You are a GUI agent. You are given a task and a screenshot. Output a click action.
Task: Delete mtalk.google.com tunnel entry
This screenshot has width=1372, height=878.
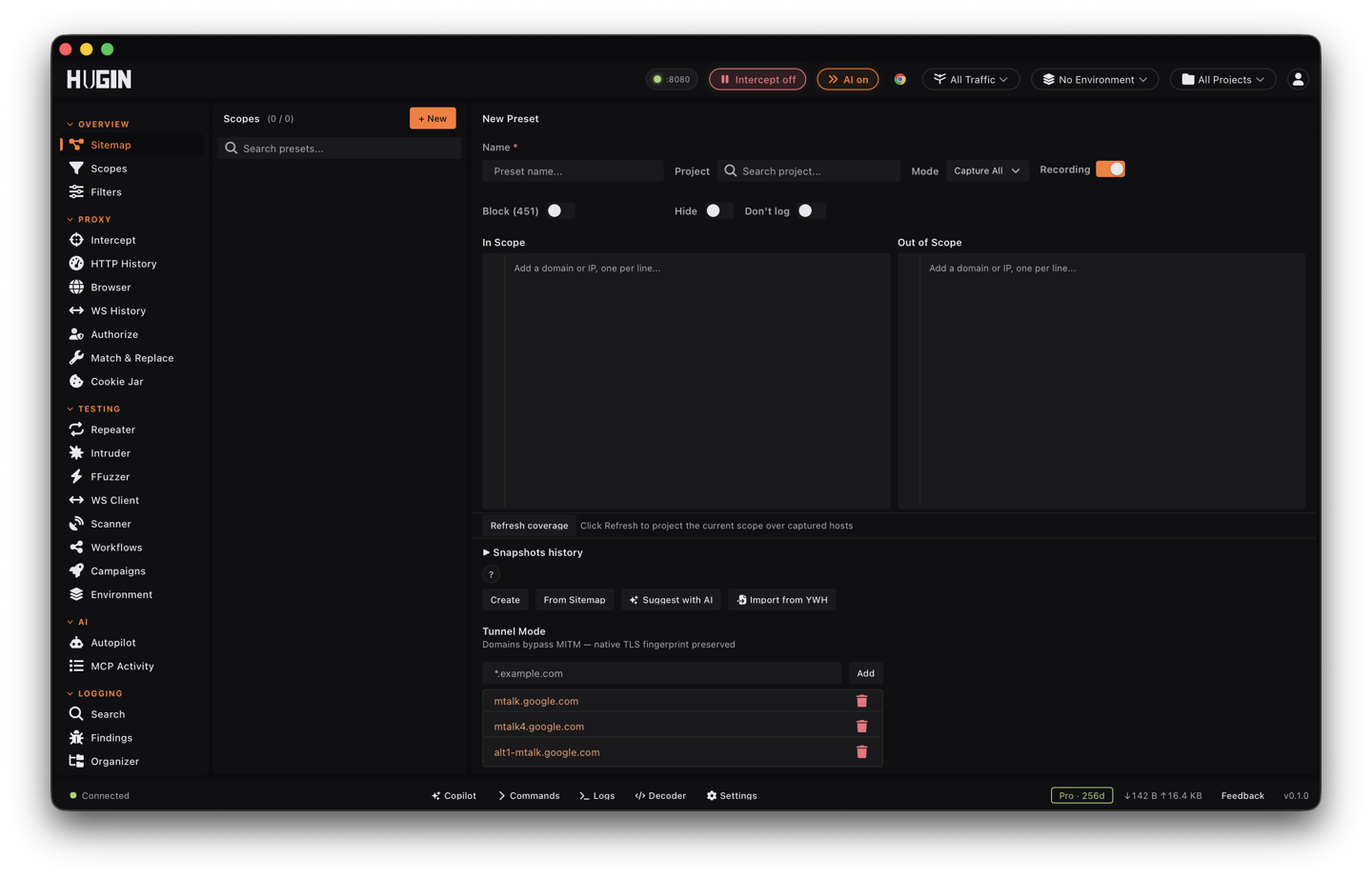(861, 701)
